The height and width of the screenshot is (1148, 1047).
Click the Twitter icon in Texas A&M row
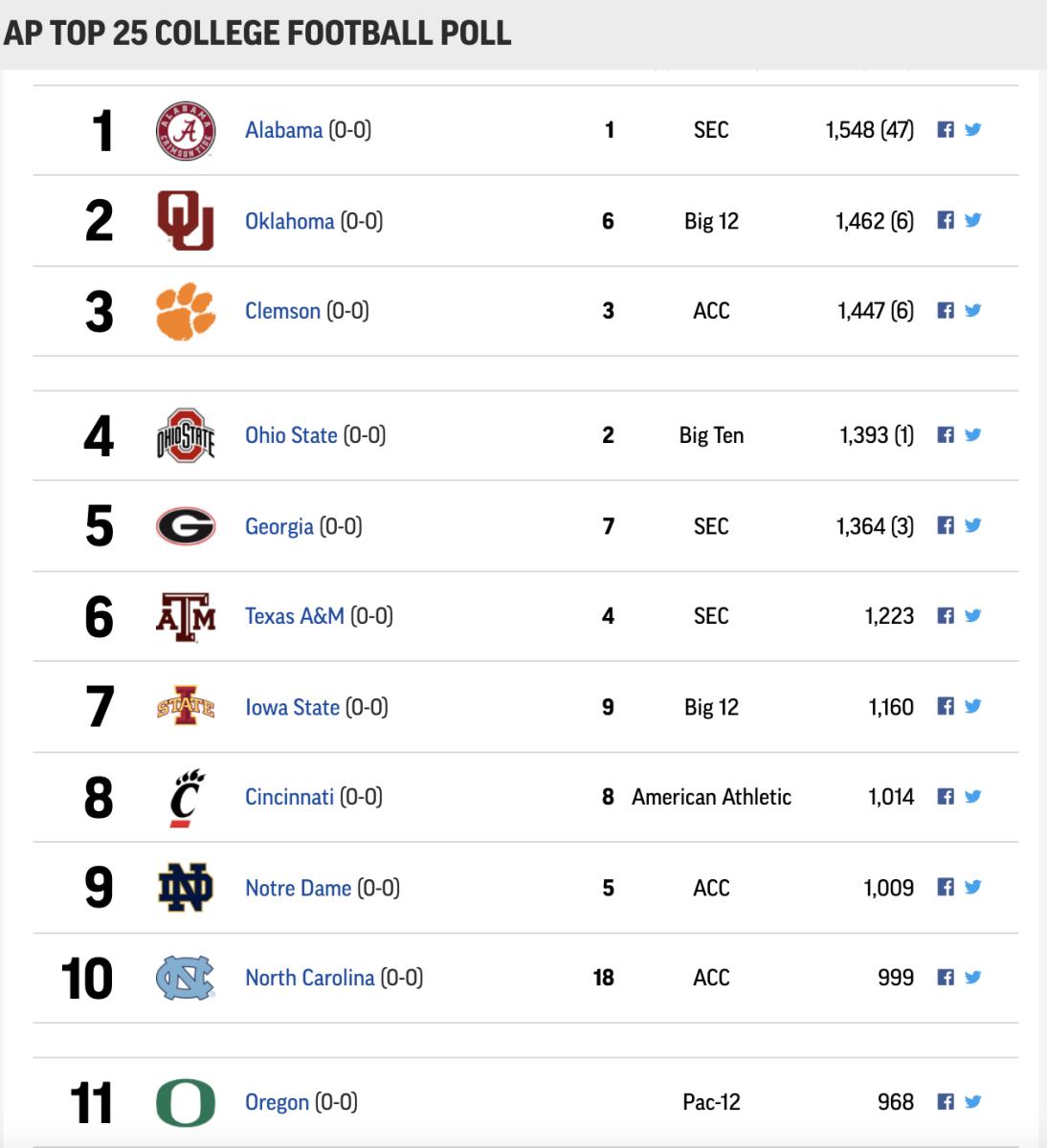coord(973,616)
